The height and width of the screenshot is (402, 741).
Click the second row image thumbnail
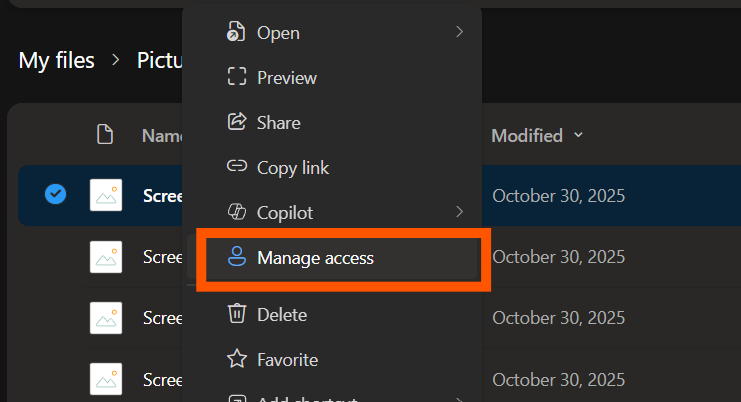[x=106, y=257]
